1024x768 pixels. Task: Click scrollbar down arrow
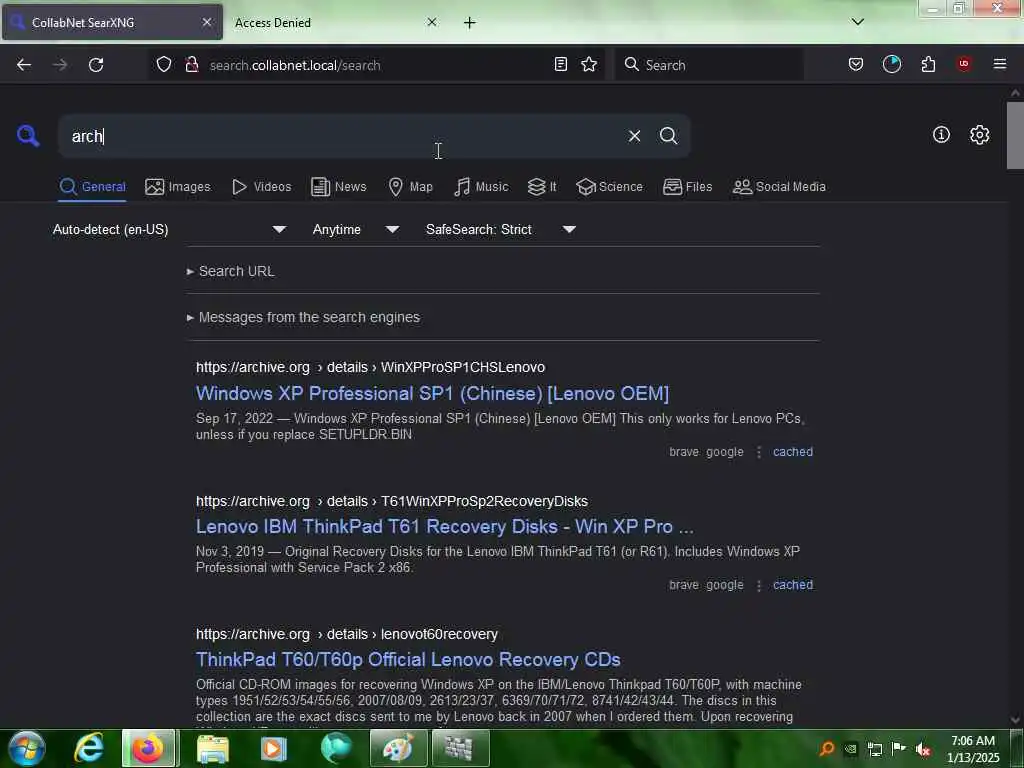pyautogui.click(x=1015, y=720)
